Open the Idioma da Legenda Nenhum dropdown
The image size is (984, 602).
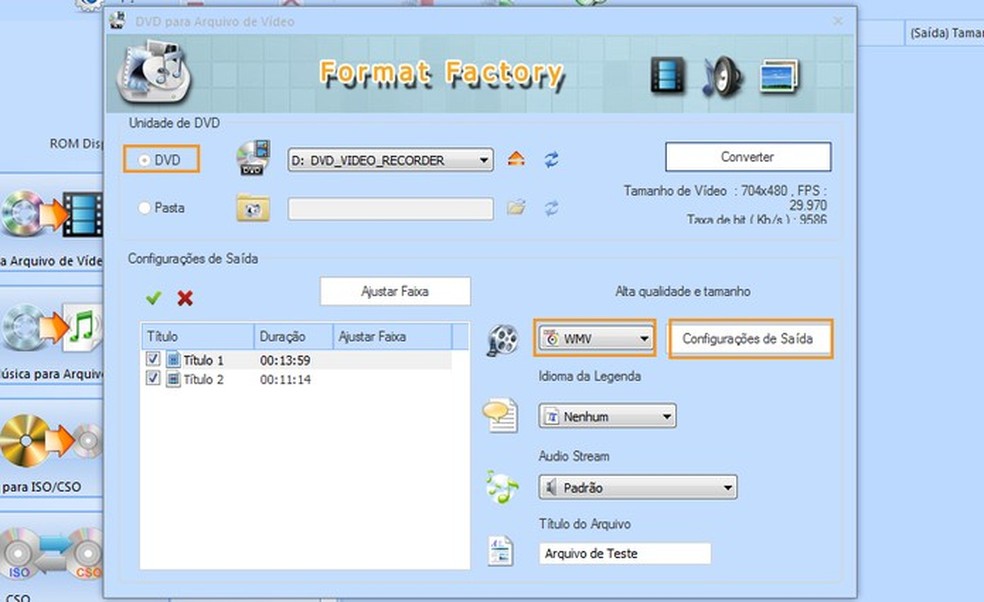[x=607, y=416]
